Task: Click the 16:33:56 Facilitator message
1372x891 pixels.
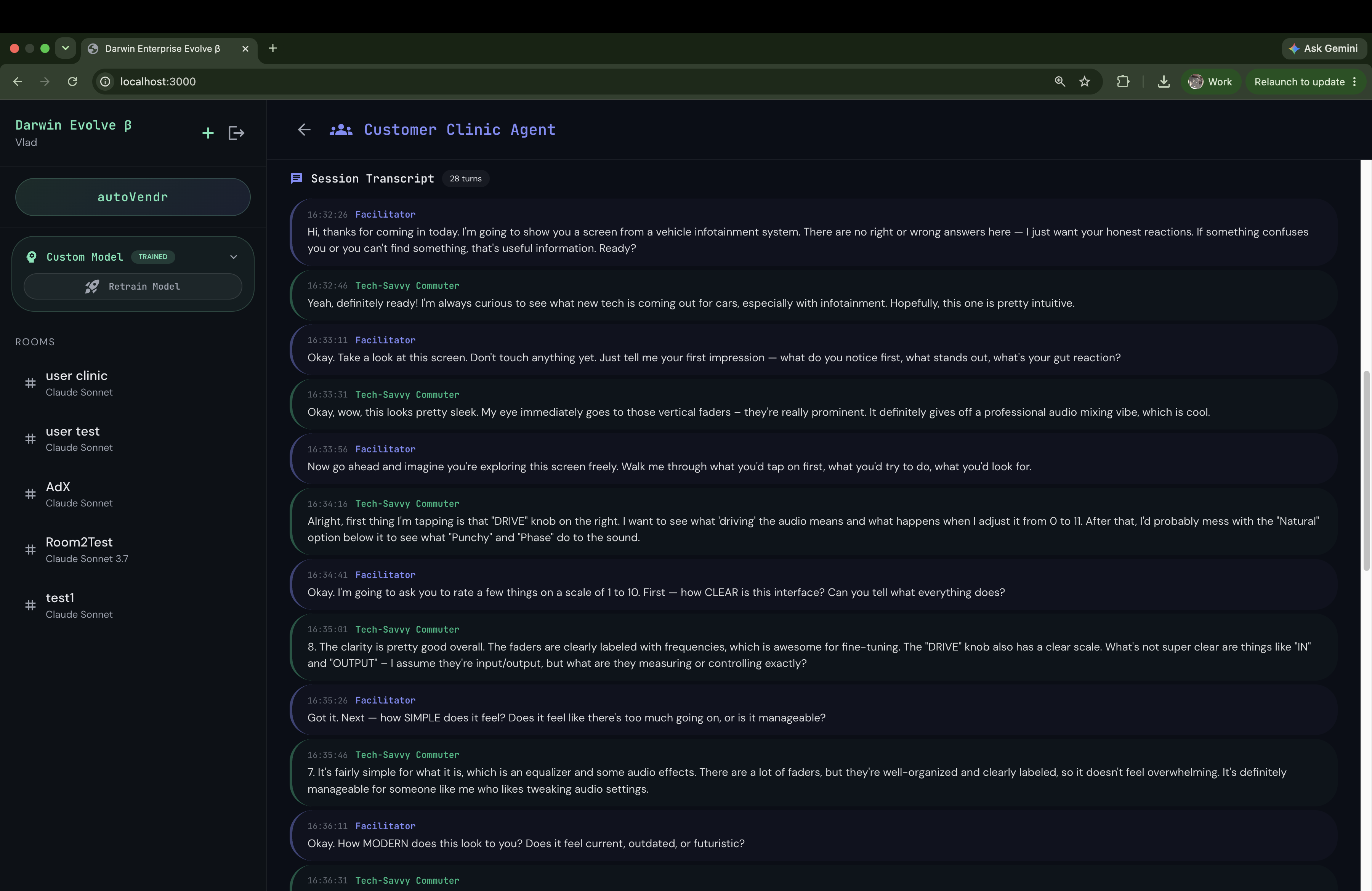Action: (x=813, y=458)
